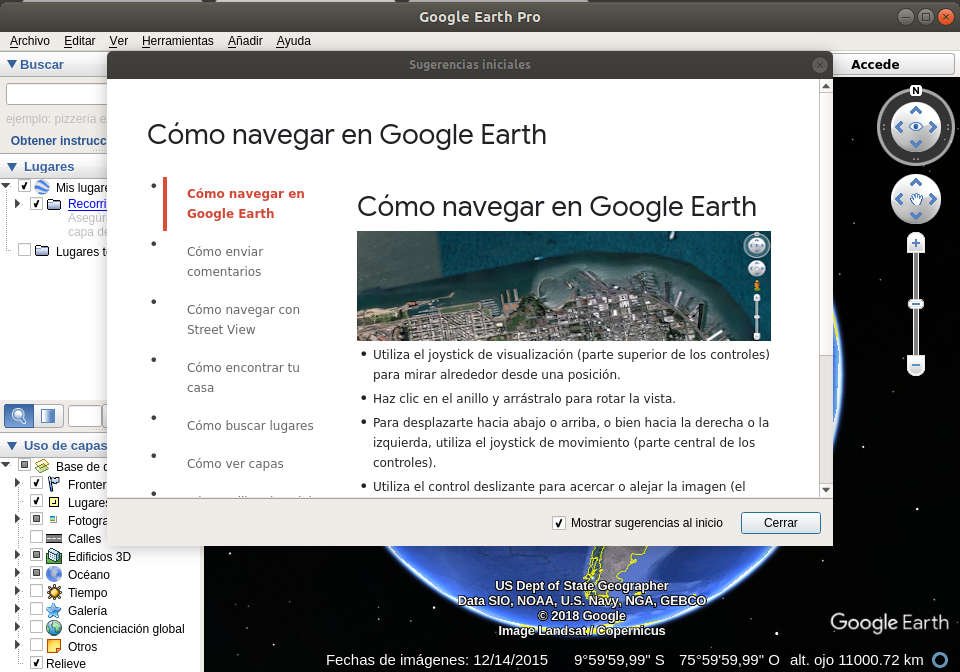The height and width of the screenshot is (672, 960).
Task: Click the Otros sticky note icon
Action: point(54,646)
